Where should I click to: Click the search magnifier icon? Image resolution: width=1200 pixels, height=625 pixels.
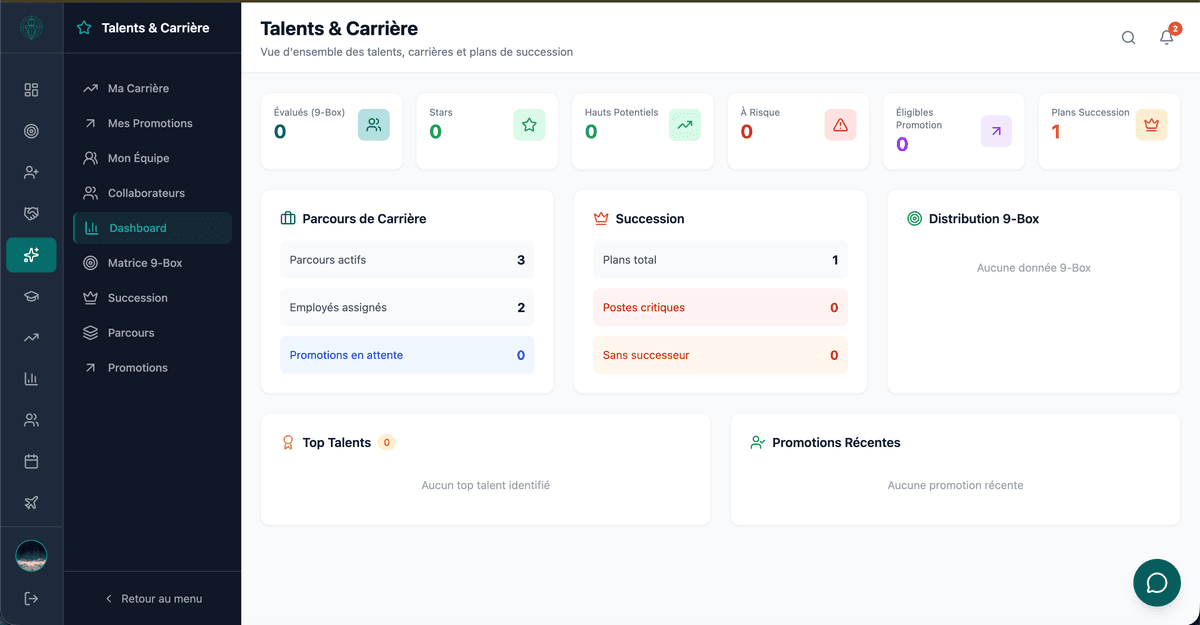(x=1128, y=38)
